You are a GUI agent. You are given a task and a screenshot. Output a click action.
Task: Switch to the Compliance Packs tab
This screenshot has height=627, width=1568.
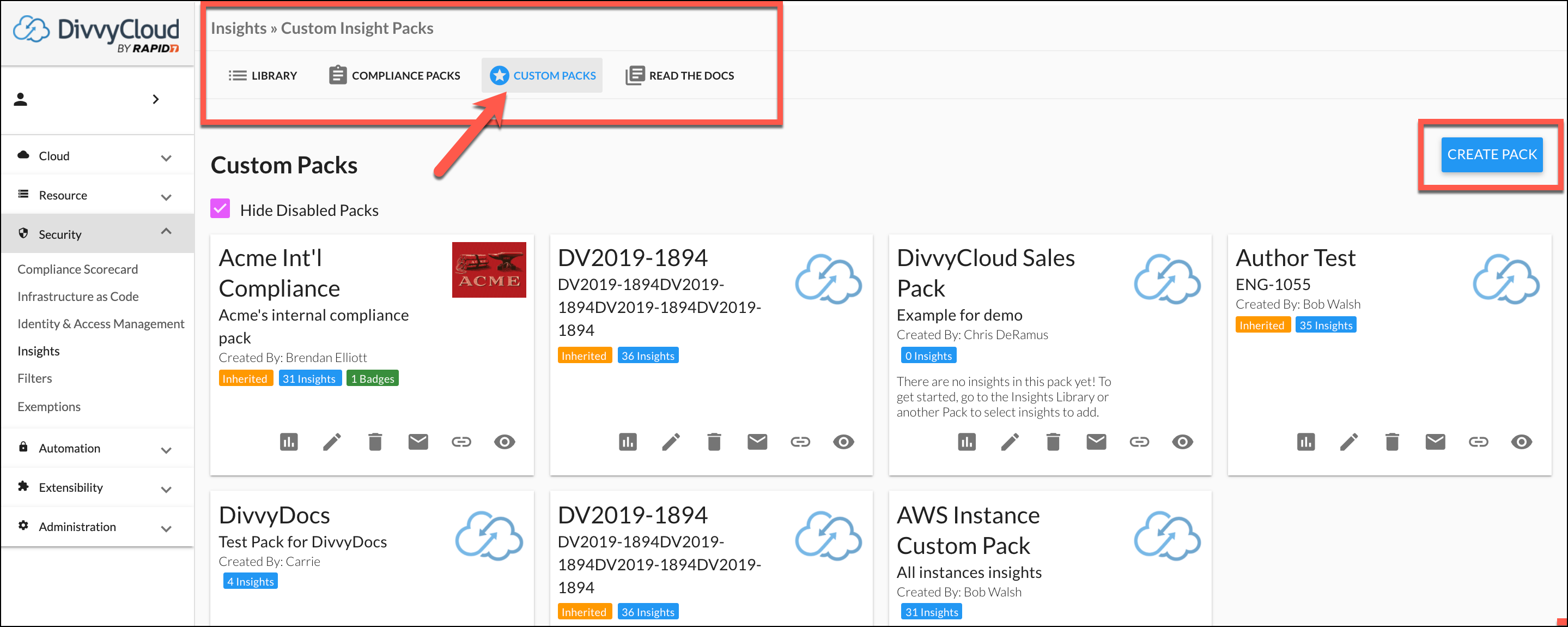coord(394,76)
